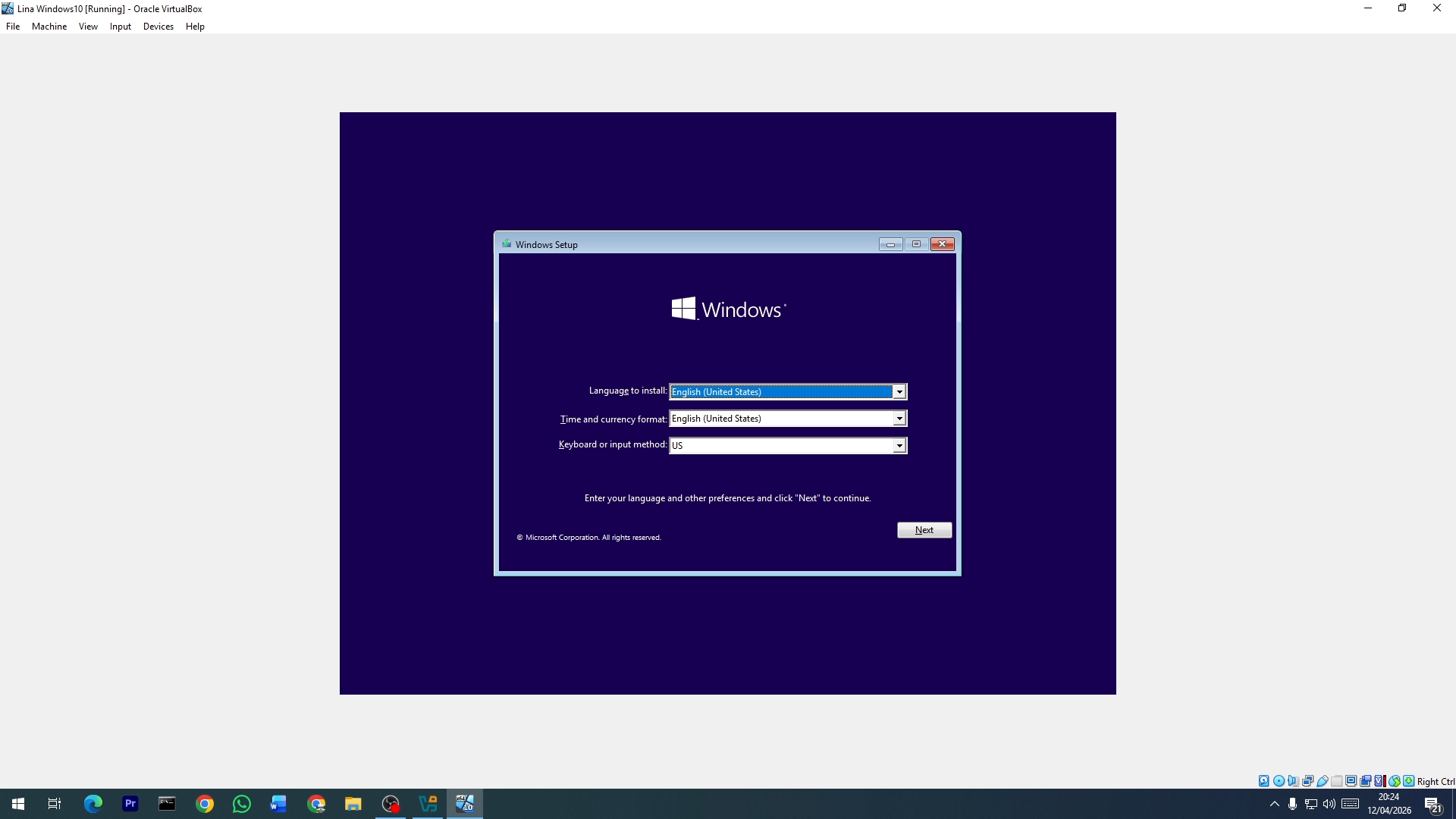Click the audio status icon
The image size is (1456, 819).
[1293, 780]
